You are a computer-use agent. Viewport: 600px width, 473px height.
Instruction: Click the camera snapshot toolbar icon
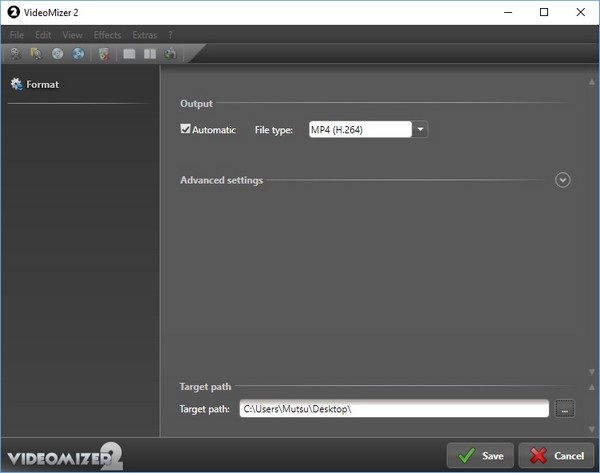[x=170, y=54]
